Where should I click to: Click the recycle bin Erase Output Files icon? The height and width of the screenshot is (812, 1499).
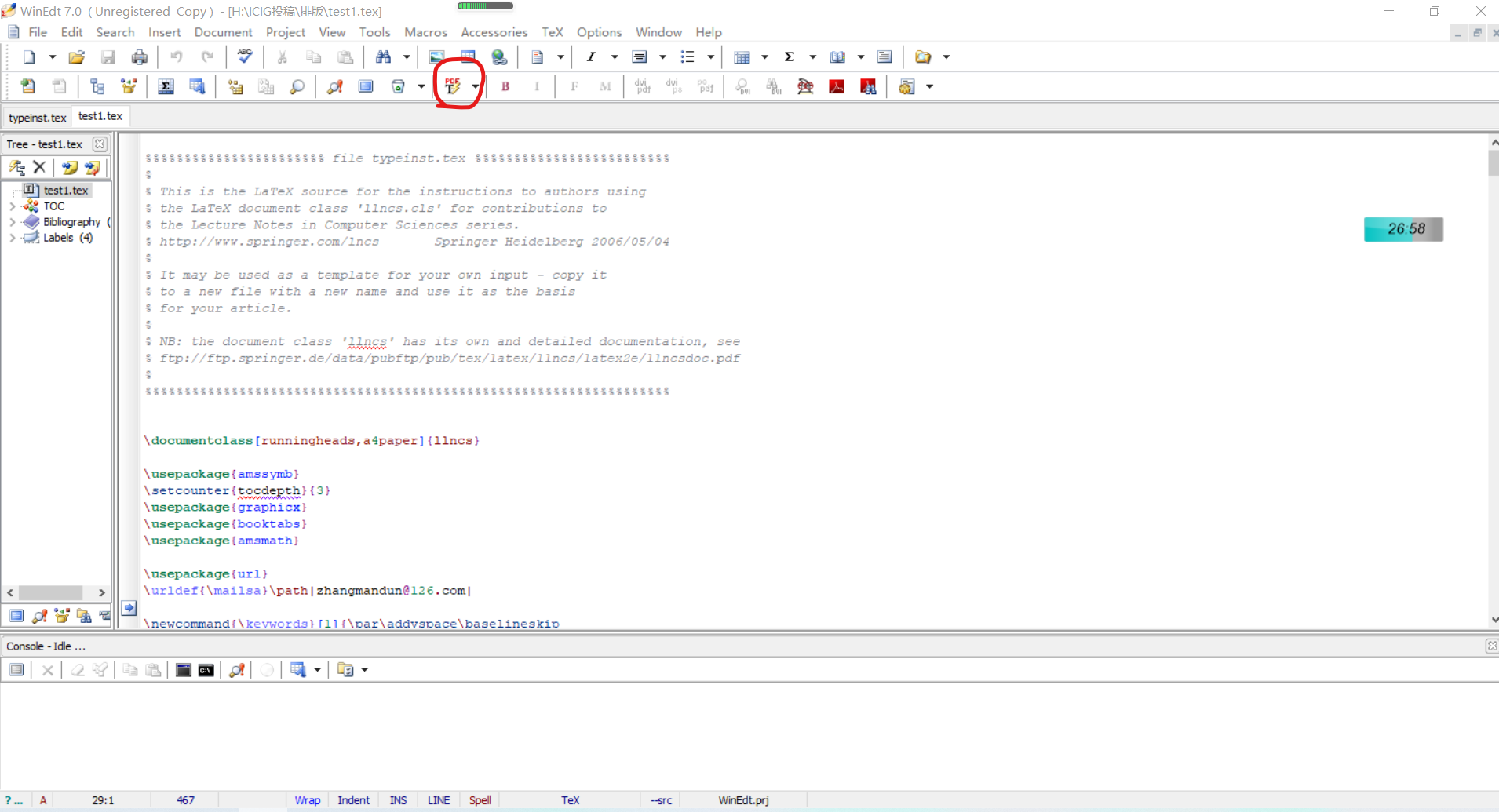pos(398,86)
